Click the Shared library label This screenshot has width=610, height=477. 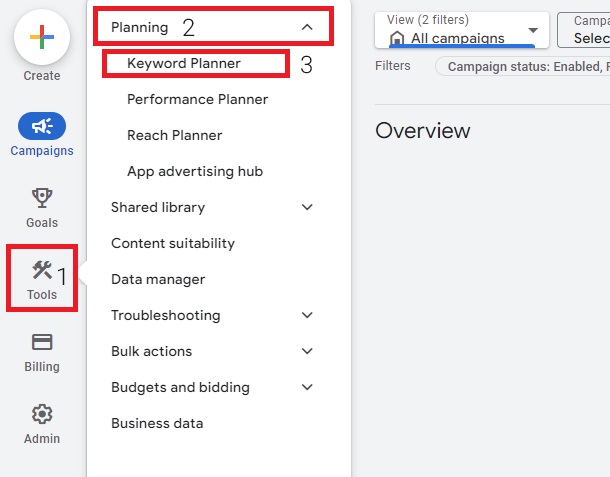(158, 207)
